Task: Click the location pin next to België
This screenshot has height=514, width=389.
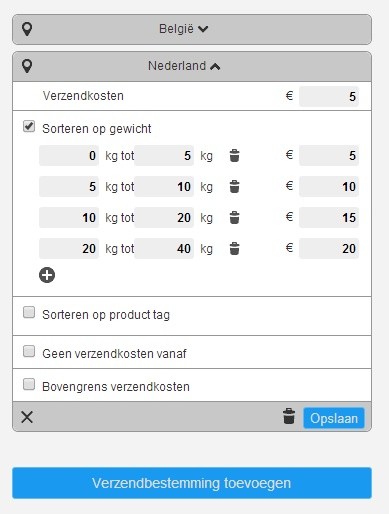Action: pyautogui.click(x=27, y=29)
